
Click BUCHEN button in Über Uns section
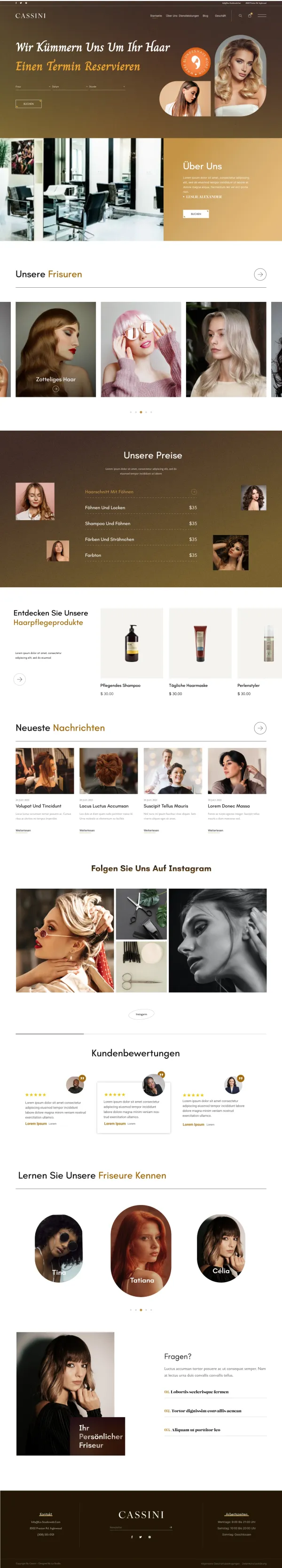(x=196, y=213)
